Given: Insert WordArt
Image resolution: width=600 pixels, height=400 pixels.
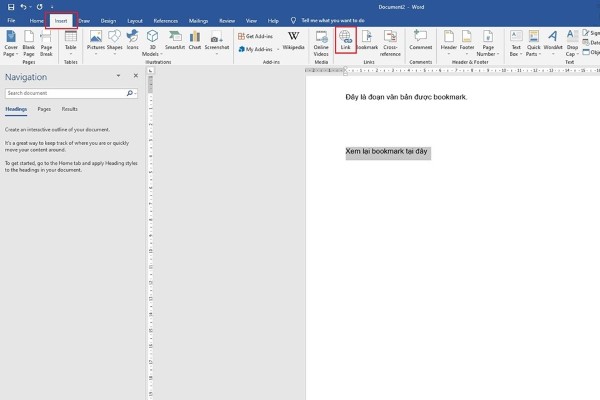Looking at the screenshot, I should 553,42.
